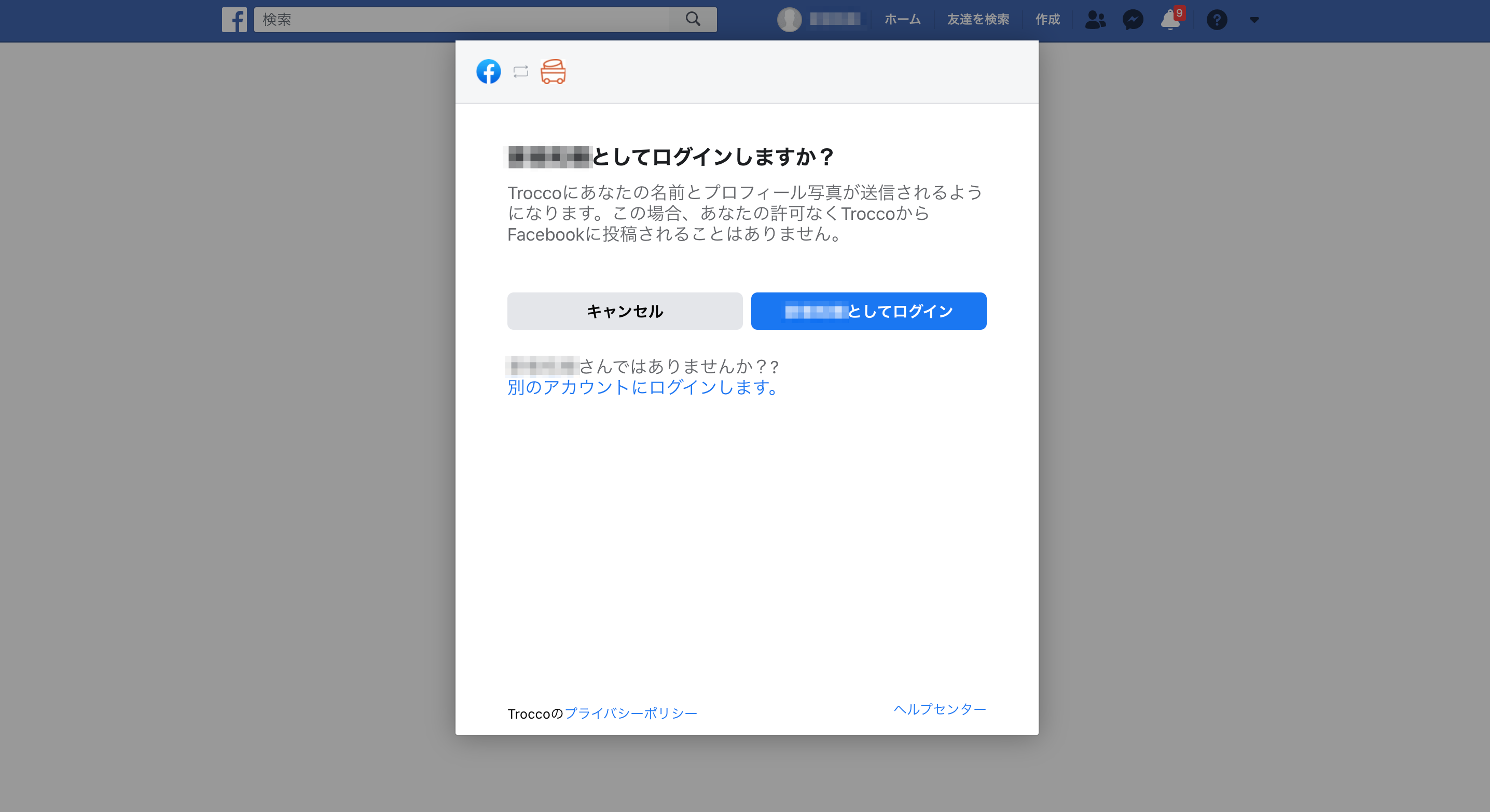Open 作成 in the top bar
This screenshot has height=812, width=1490.
1047,20
